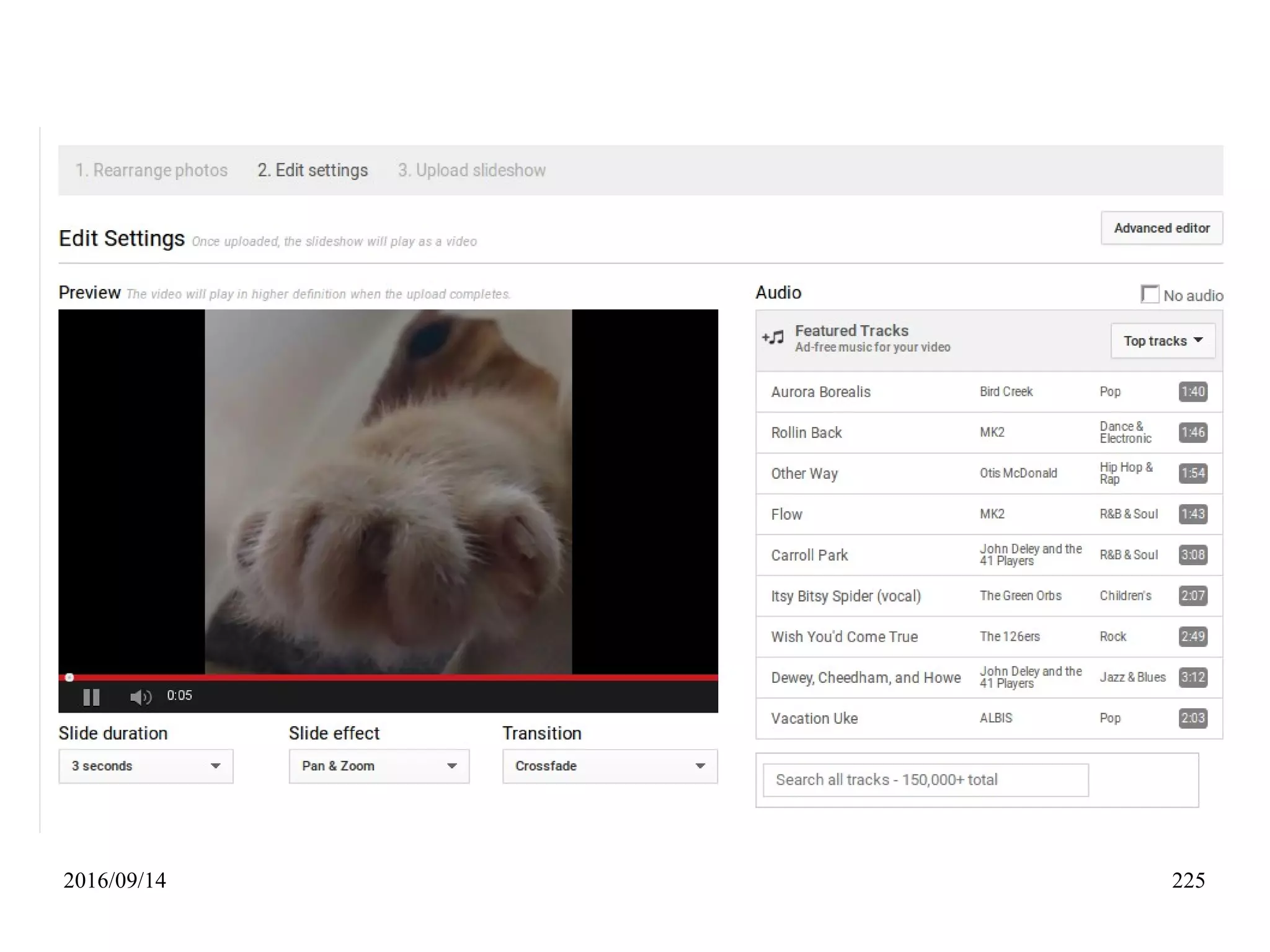Go to the Rearrange photos step
The width and height of the screenshot is (1270, 952).
(x=151, y=171)
